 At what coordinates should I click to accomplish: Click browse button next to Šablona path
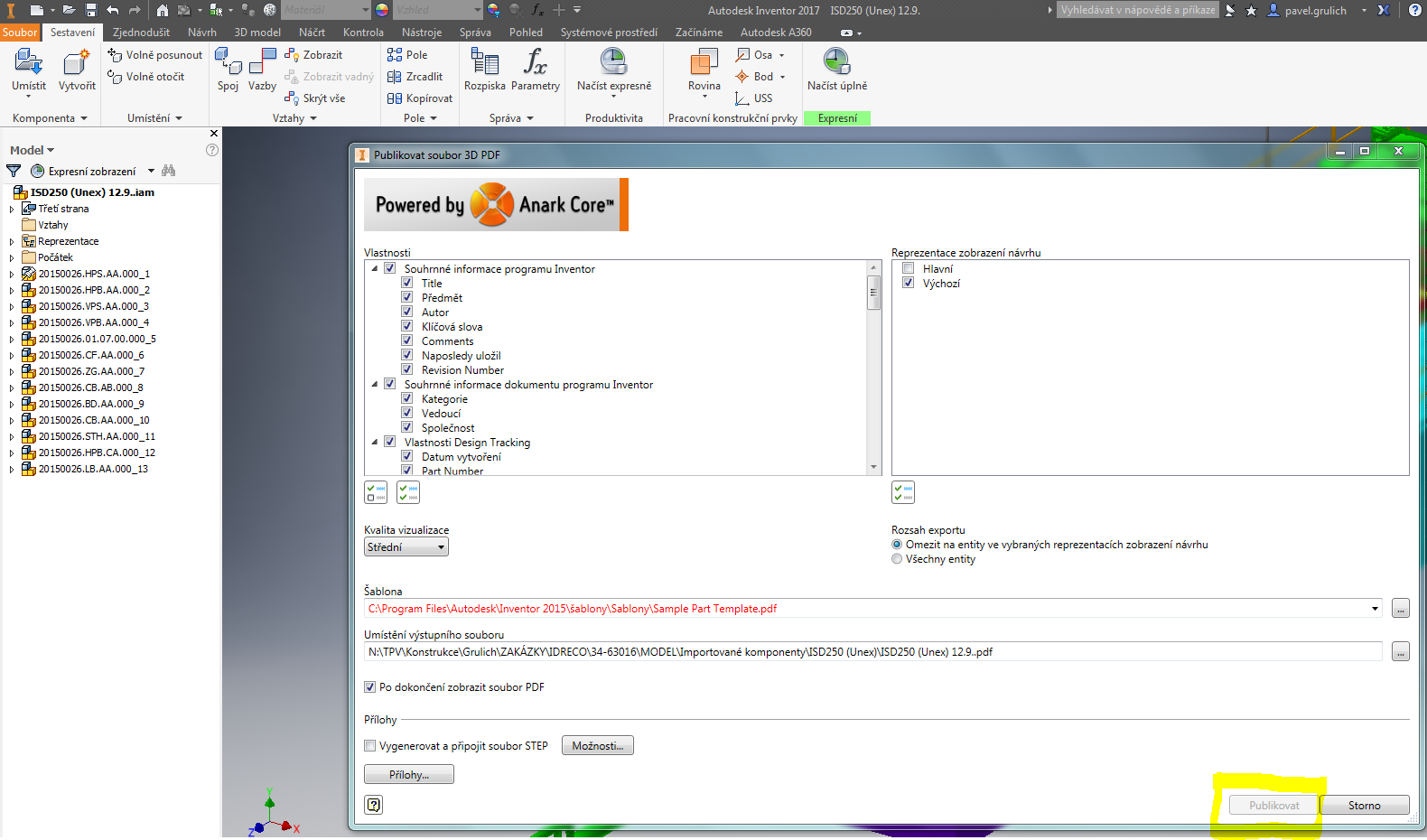point(1400,609)
